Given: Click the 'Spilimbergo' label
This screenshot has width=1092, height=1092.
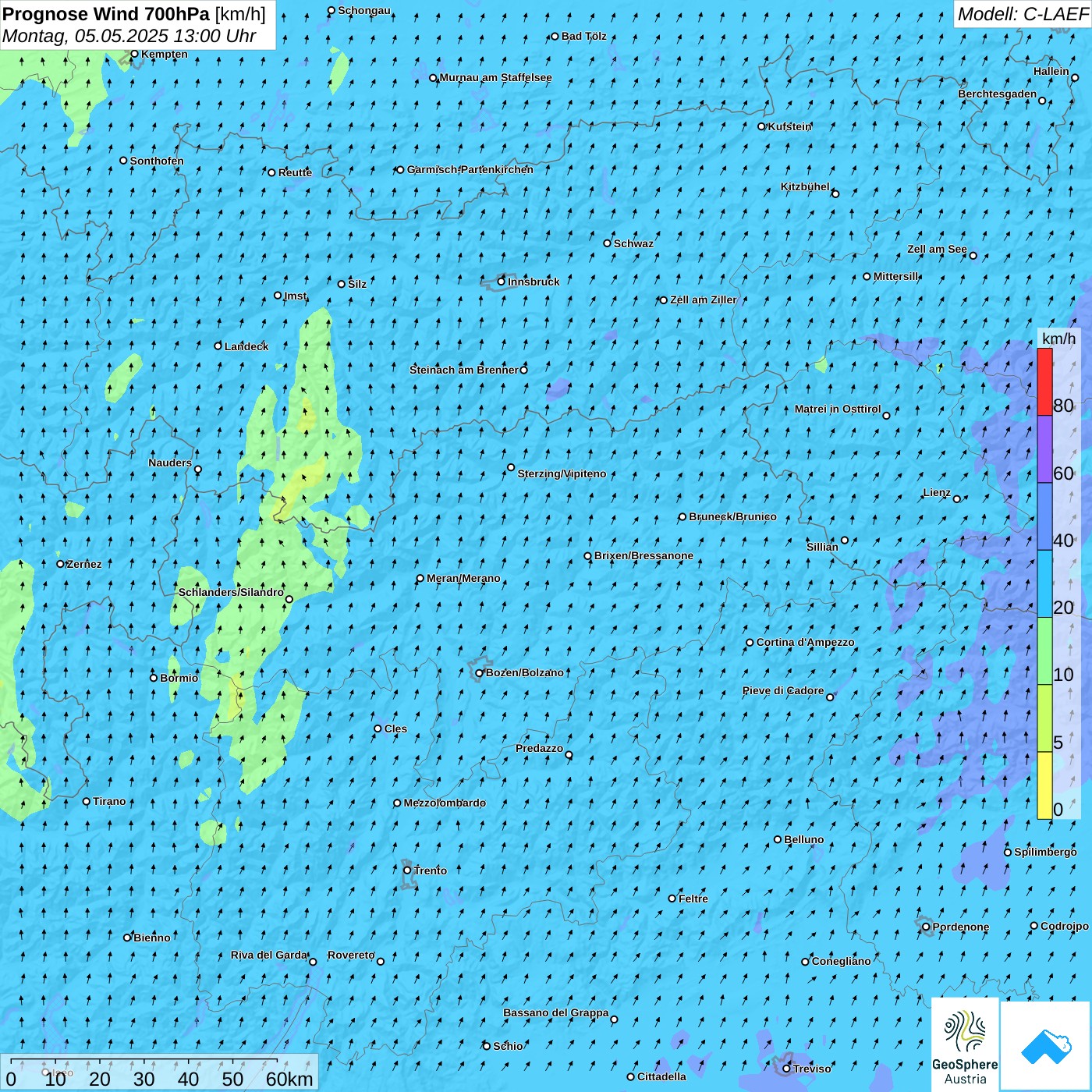Looking at the screenshot, I should (1045, 852).
